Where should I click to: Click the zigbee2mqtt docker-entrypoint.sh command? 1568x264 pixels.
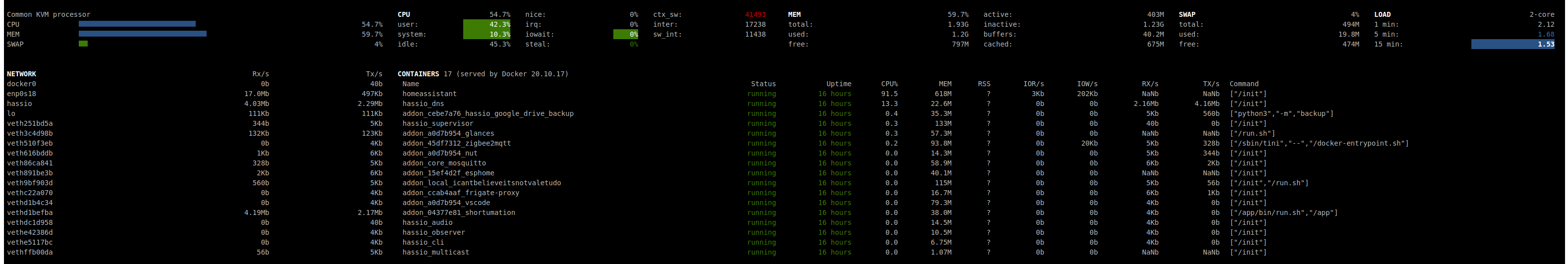[1319, 144]
